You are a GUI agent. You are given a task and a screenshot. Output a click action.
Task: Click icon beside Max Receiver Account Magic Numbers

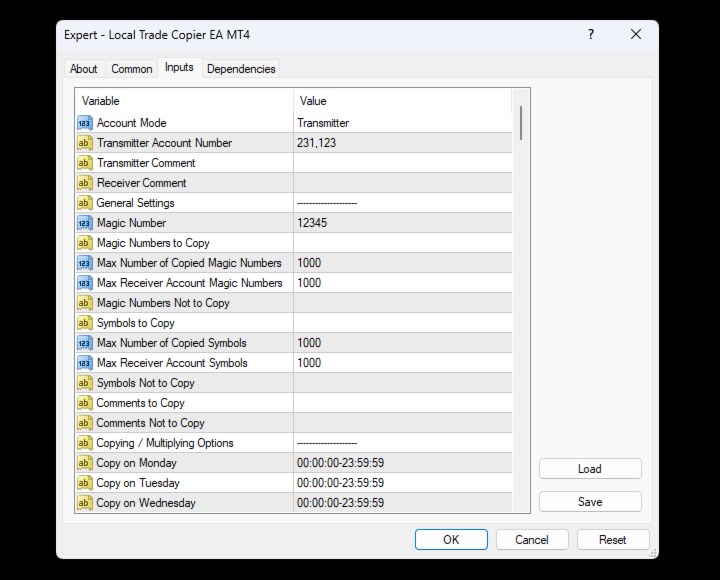click(x=84, y=283)
